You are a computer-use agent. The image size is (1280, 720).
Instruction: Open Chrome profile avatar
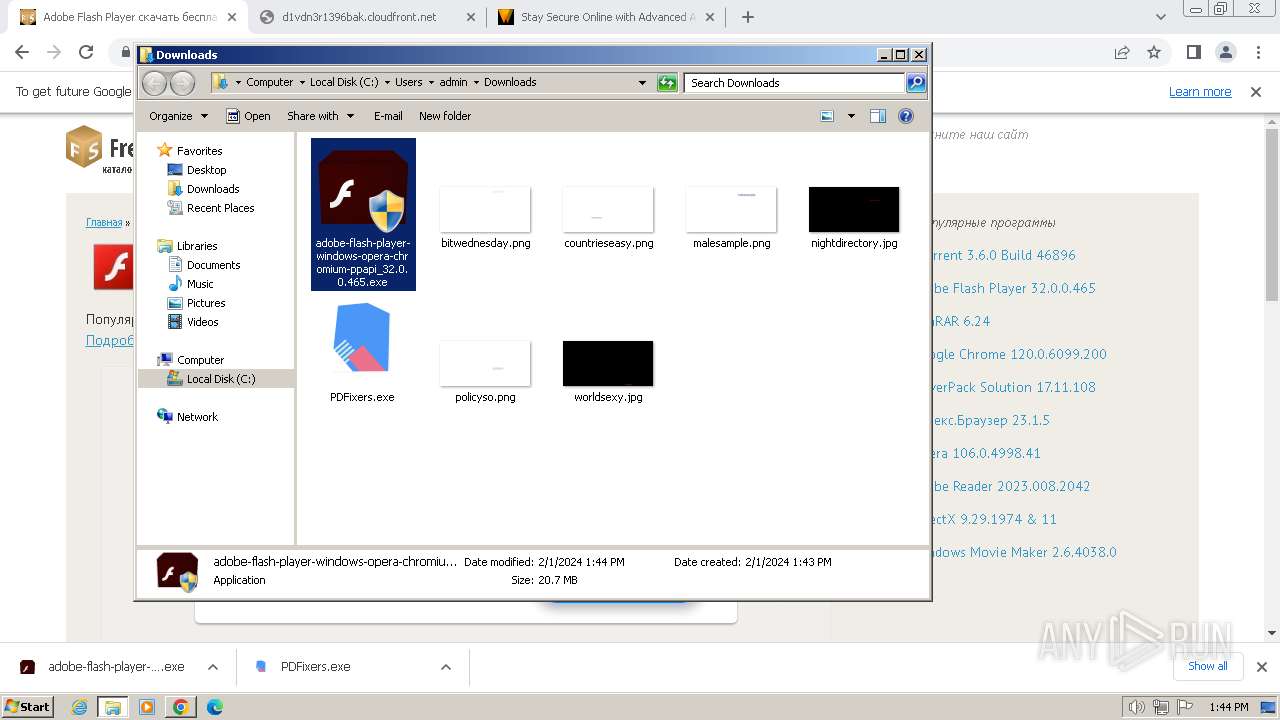click(x=1225, y=52)
